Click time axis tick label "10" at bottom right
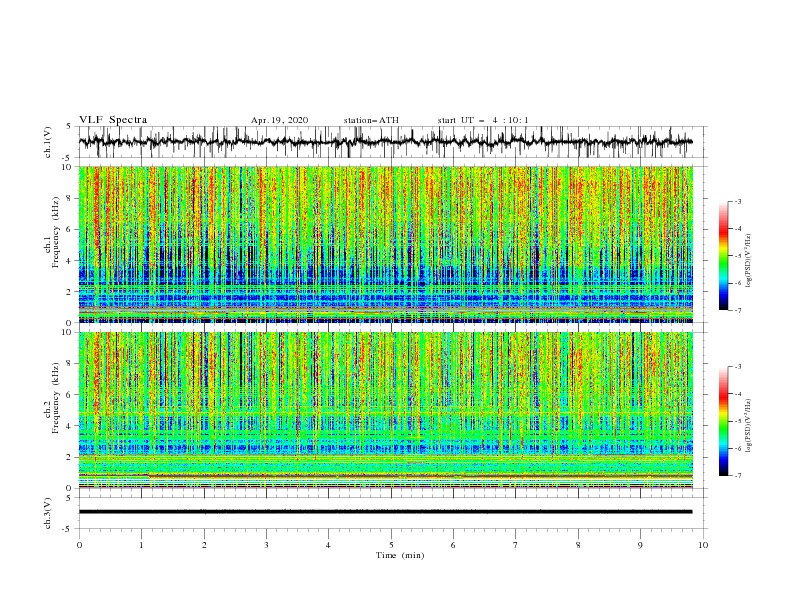The image size is (792, 612). 703,545
